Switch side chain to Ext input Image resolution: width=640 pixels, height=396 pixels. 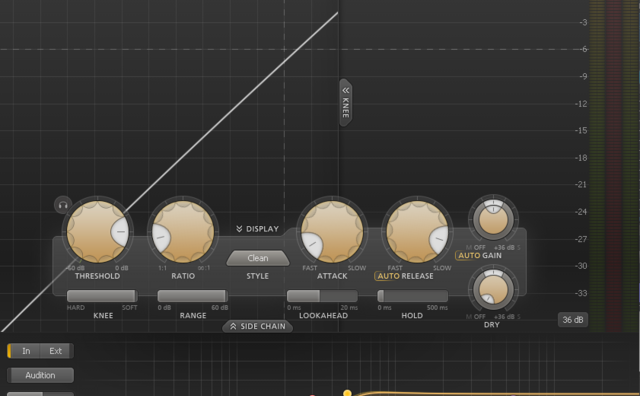[56, 351]
